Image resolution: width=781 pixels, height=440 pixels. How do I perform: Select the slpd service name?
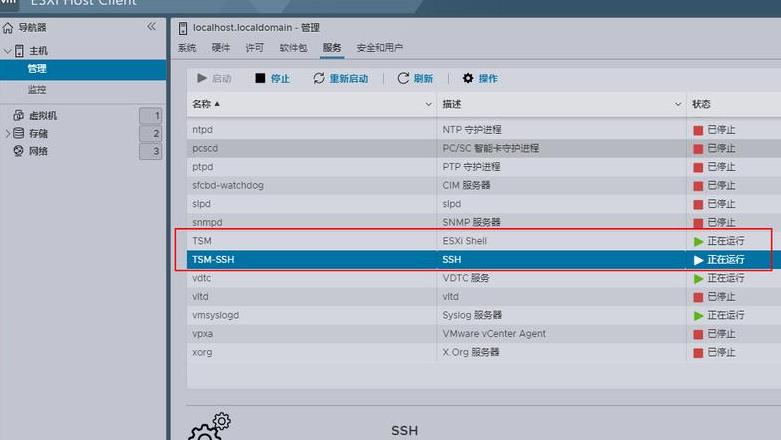[x=201, y=204]
